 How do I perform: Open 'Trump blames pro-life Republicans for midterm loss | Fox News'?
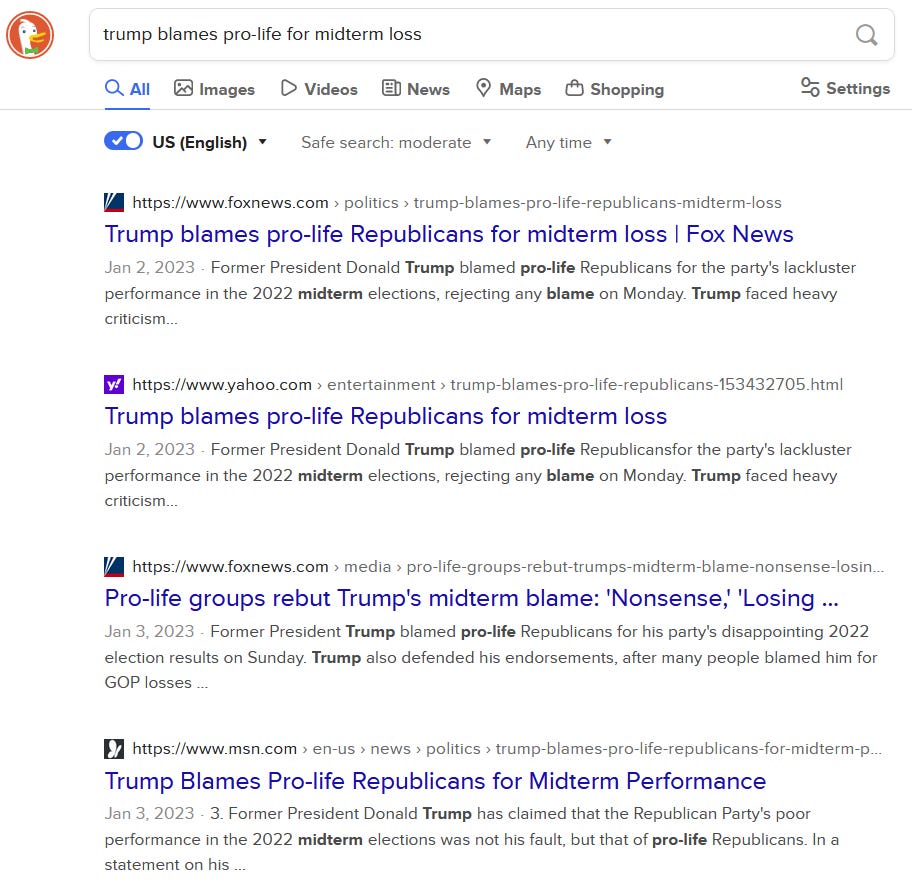pos(449,234)
